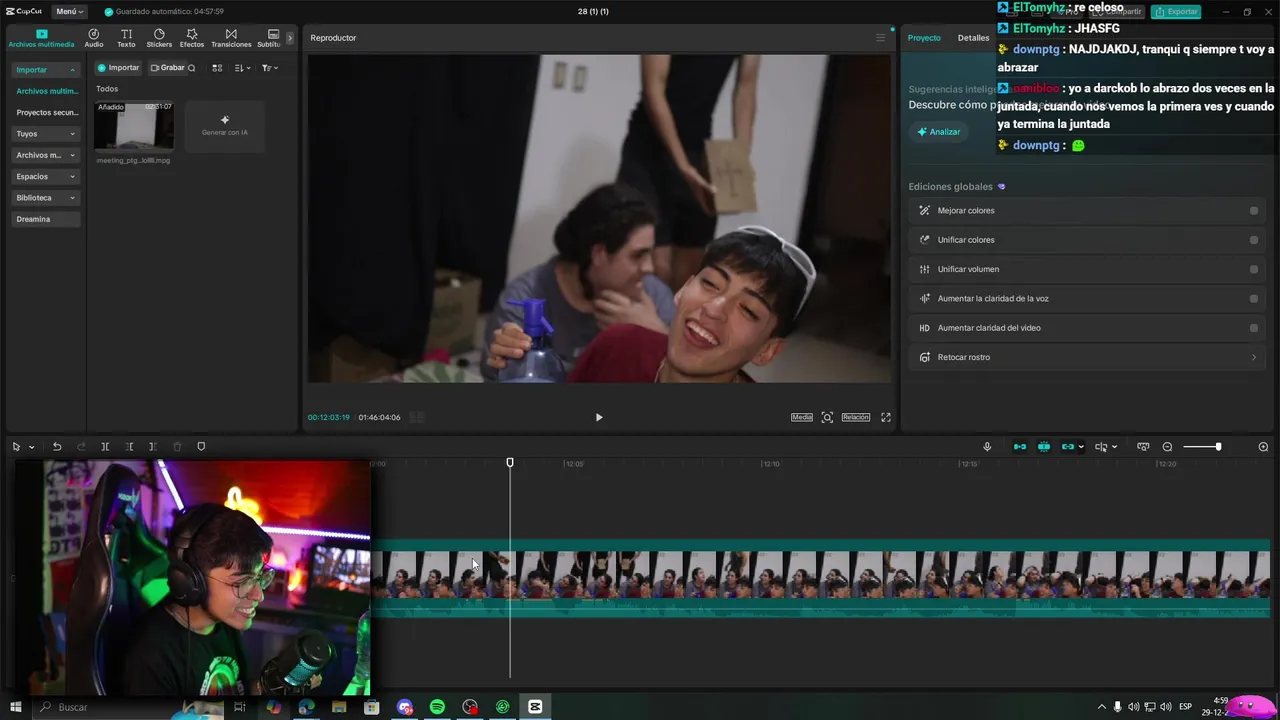Click the Analizar button

tap(938, 132)
